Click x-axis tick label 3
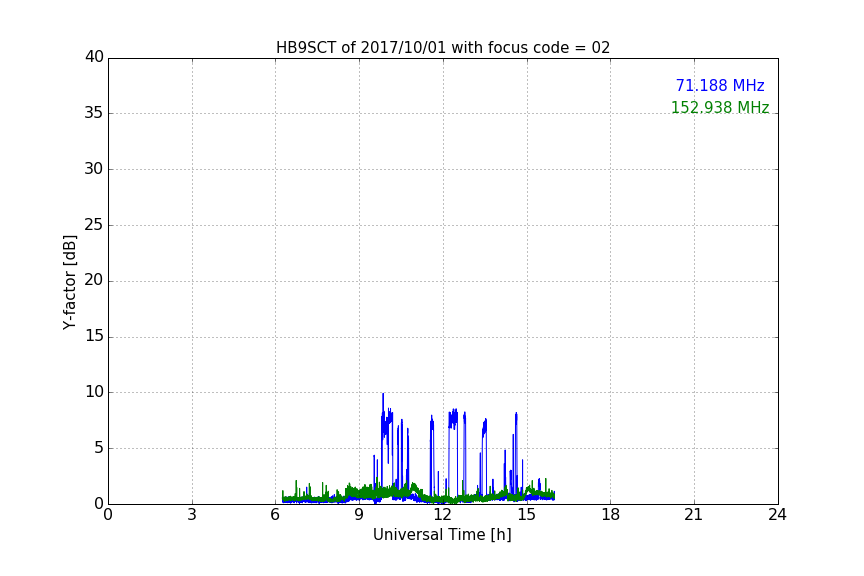The image size is (864, 576). pyautogui.click(x=192, y=515)
